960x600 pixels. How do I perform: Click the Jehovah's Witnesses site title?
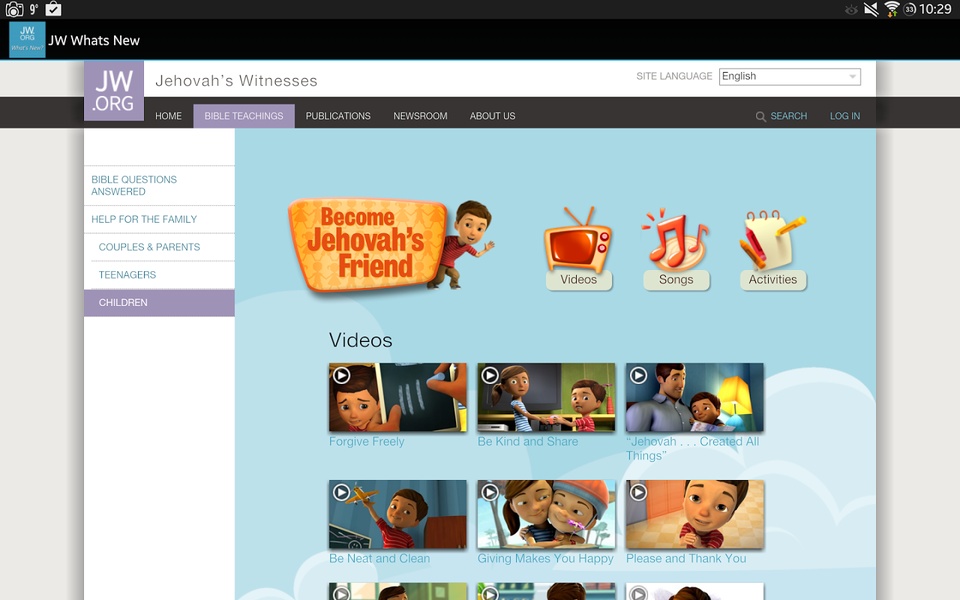click(x=236, y=81)
